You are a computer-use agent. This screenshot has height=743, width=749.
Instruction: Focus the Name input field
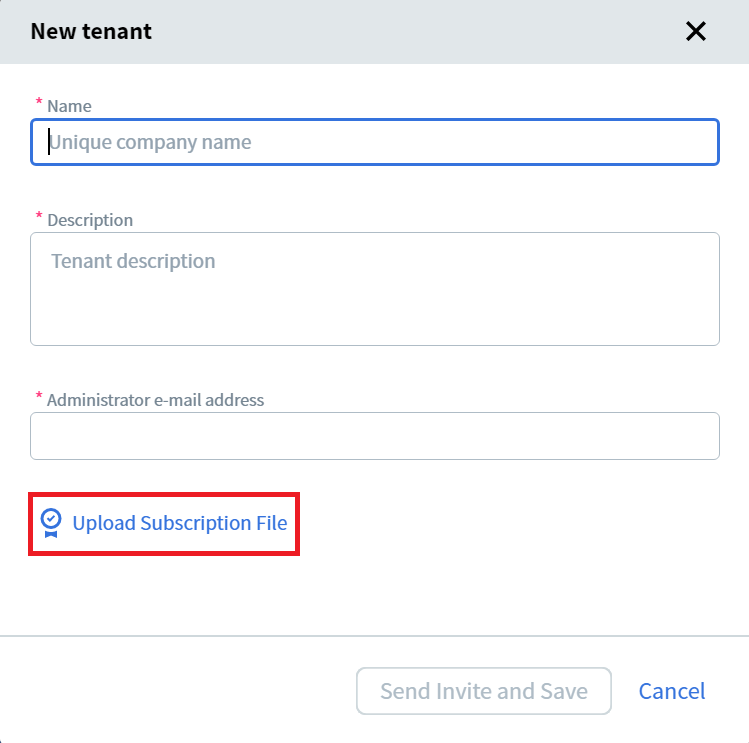coord(375,142)
